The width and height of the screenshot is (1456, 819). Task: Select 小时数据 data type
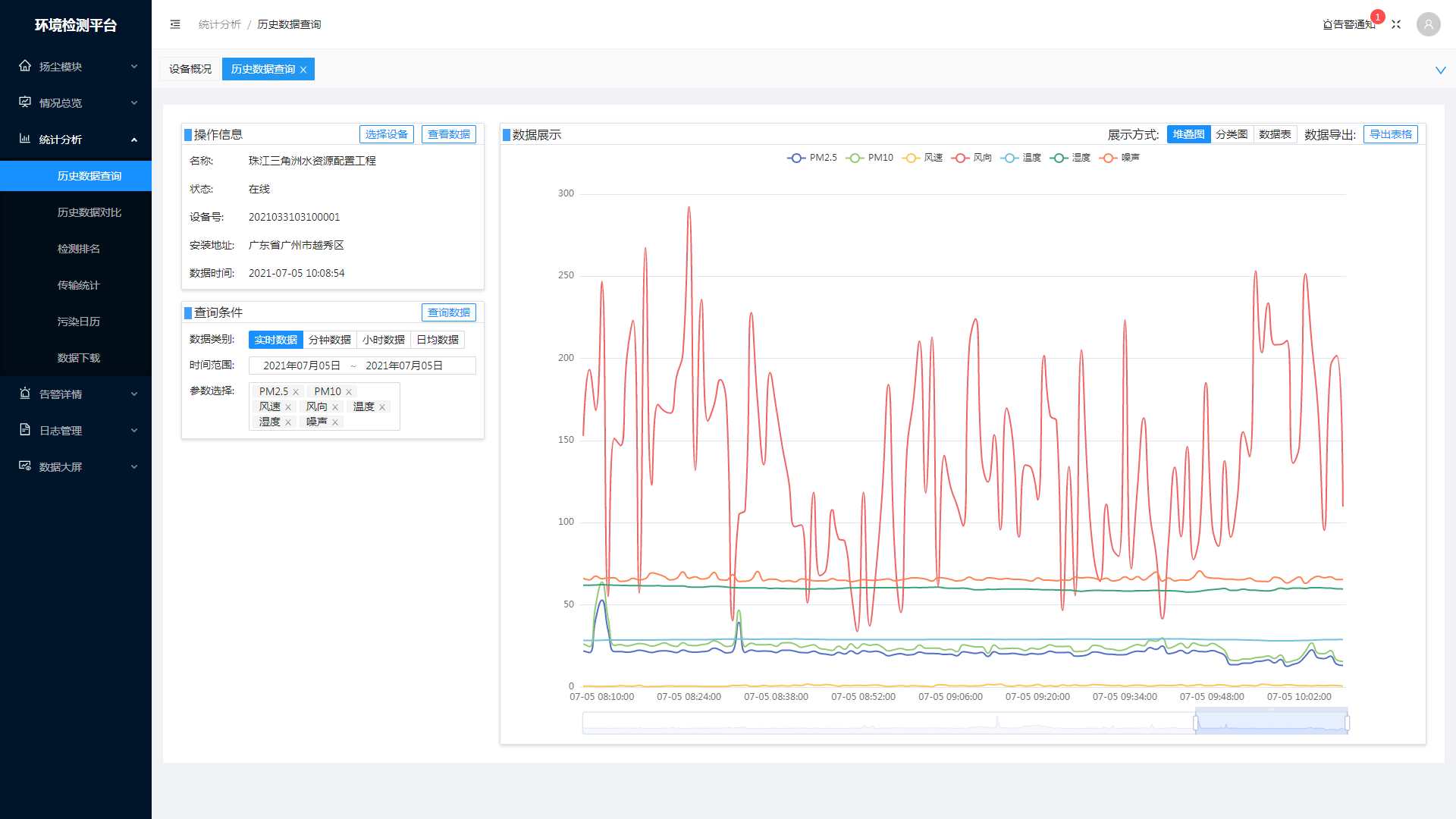(x=384, y=340)
